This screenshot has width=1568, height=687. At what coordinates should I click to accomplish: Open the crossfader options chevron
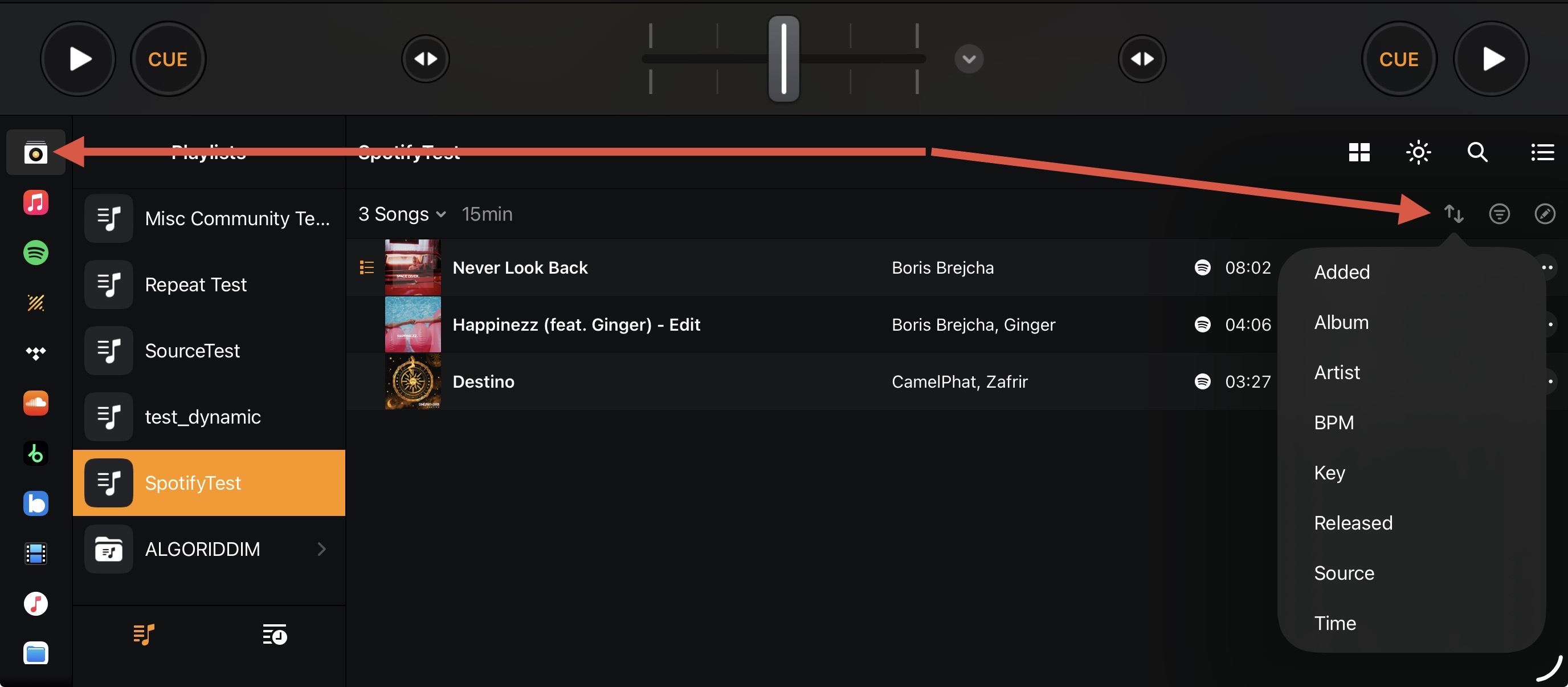tap(969, 59)
